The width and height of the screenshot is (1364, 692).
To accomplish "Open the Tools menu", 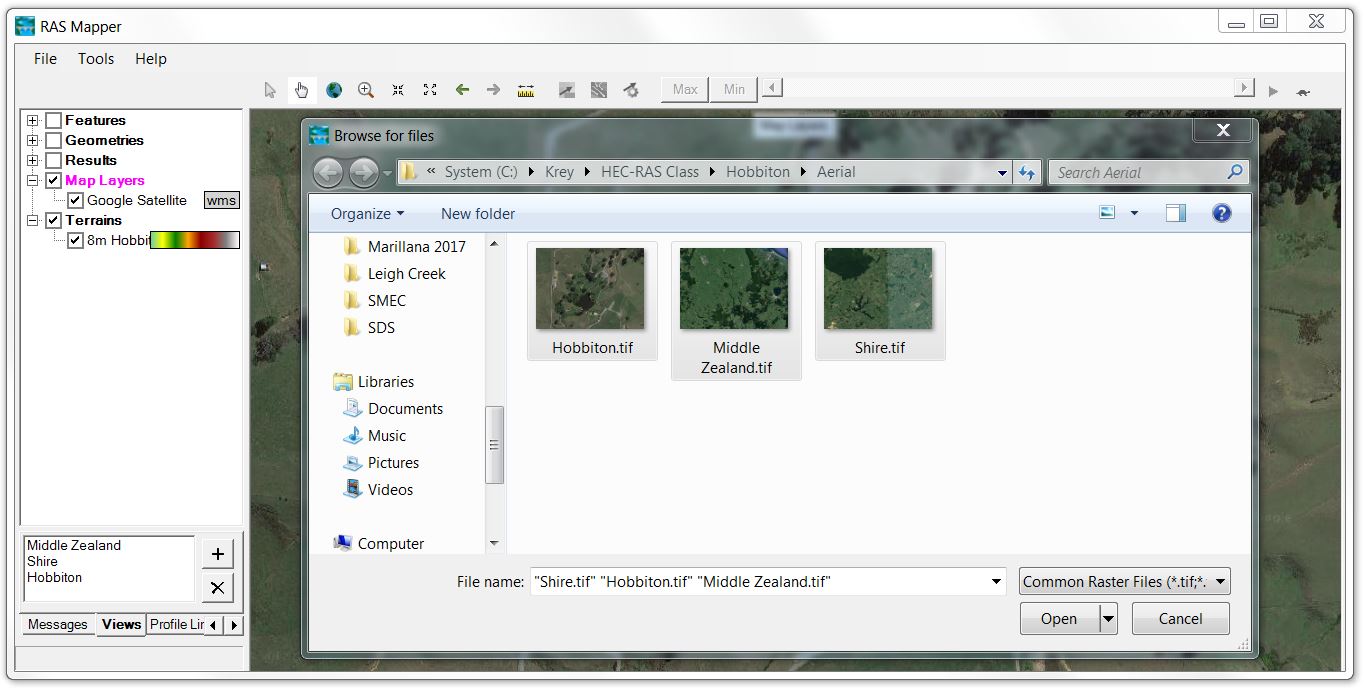I will [96, 59].
